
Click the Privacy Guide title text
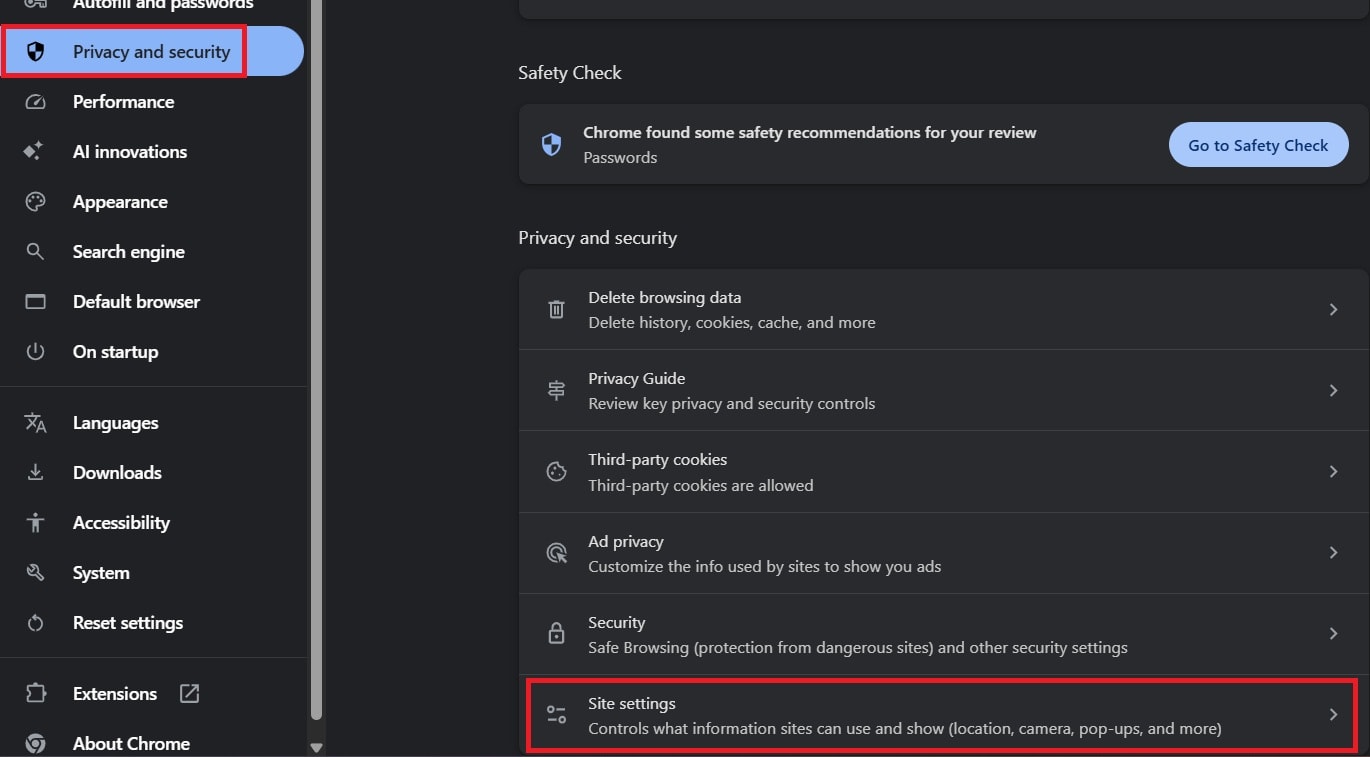(637, 379)
